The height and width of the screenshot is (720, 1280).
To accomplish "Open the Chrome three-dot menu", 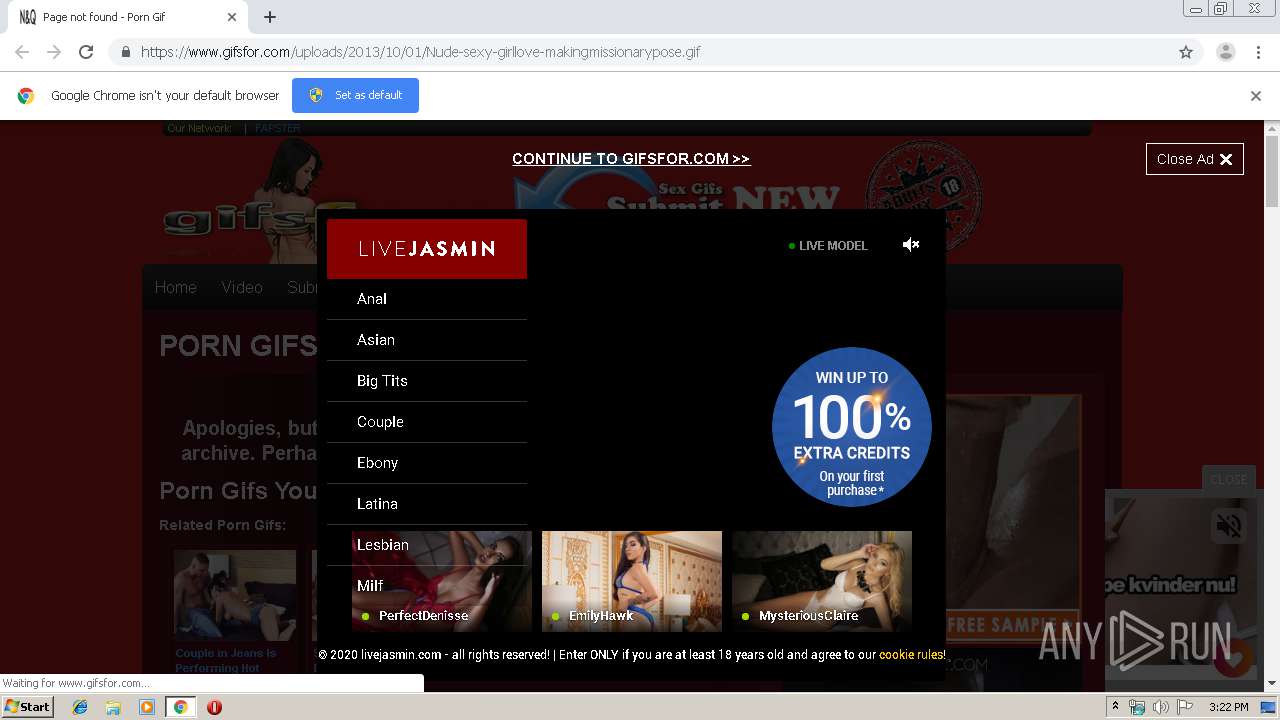I will pyautogui.click(x=1258, y=52).
